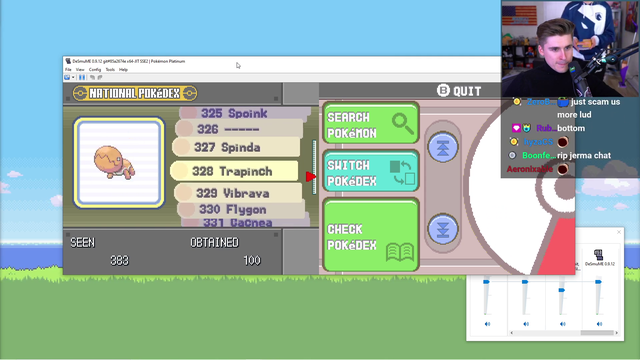This screenshot has width=640, height=360.
Task: Click the SEEN count 383
Action: coord(119,260)
